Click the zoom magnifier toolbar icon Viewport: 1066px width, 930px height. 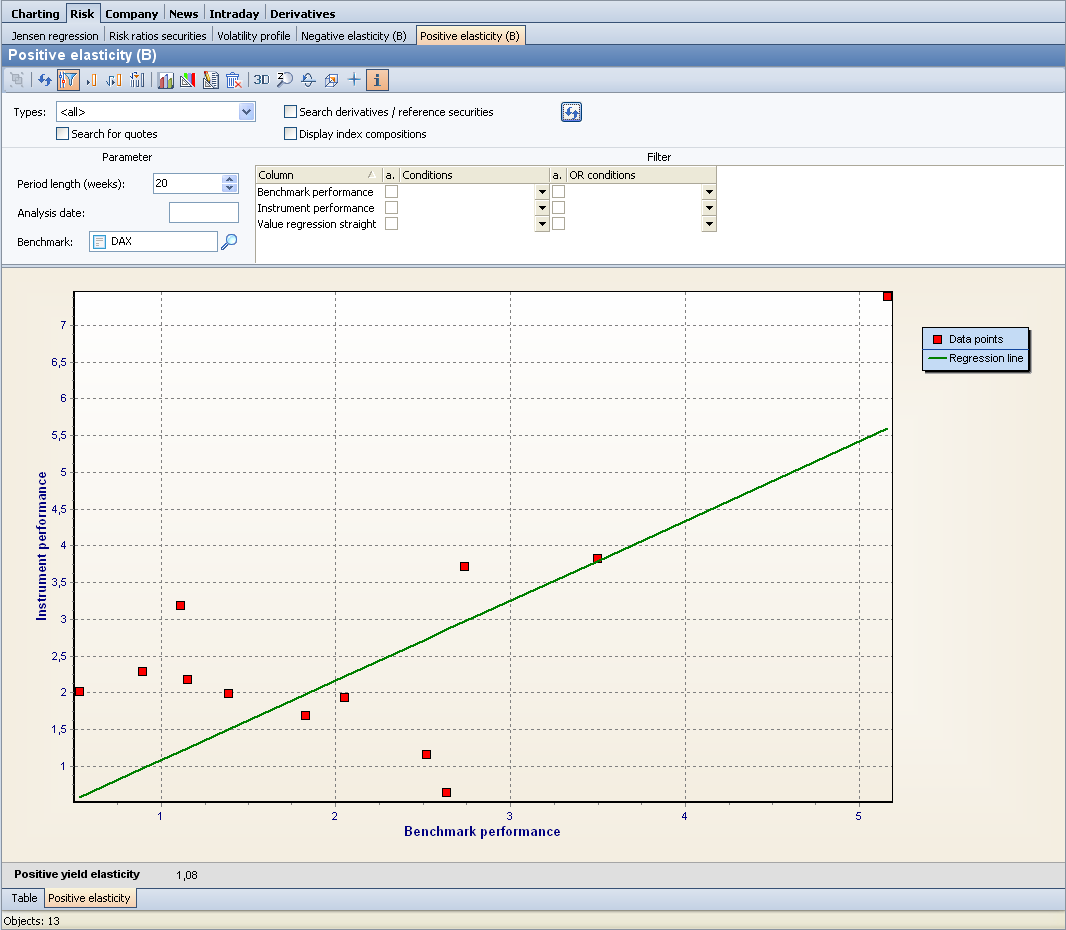[x=285, y=80]
